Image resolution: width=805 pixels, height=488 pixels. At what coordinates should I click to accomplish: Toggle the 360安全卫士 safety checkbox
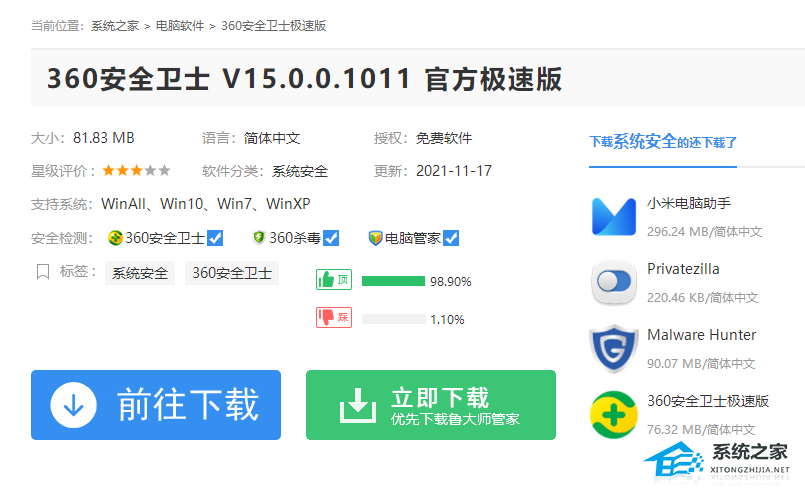click(x=215, y=238)
